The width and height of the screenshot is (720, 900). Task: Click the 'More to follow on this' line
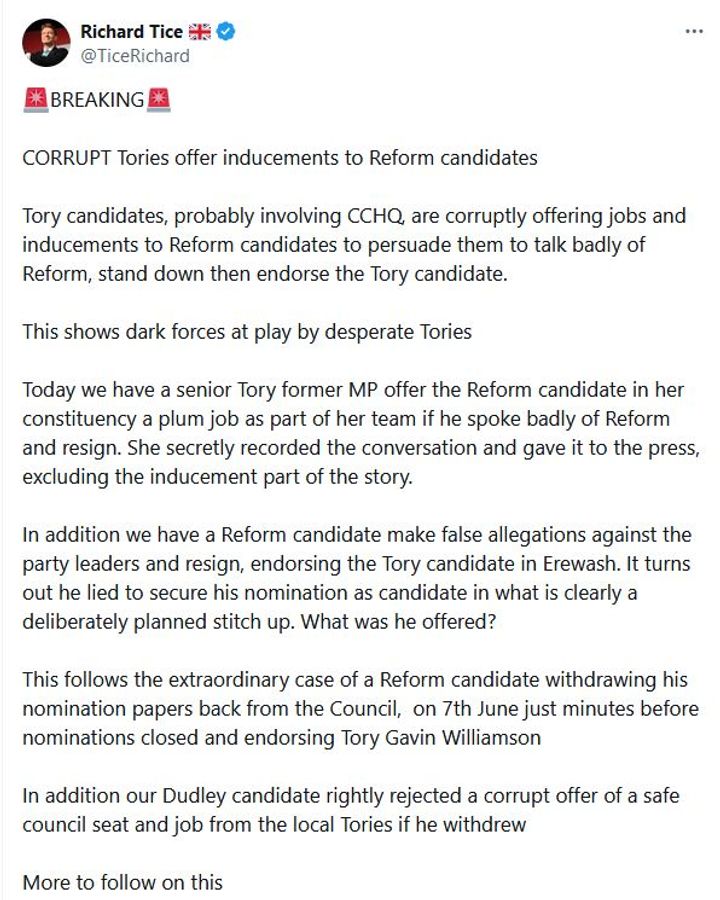[122, 883]
